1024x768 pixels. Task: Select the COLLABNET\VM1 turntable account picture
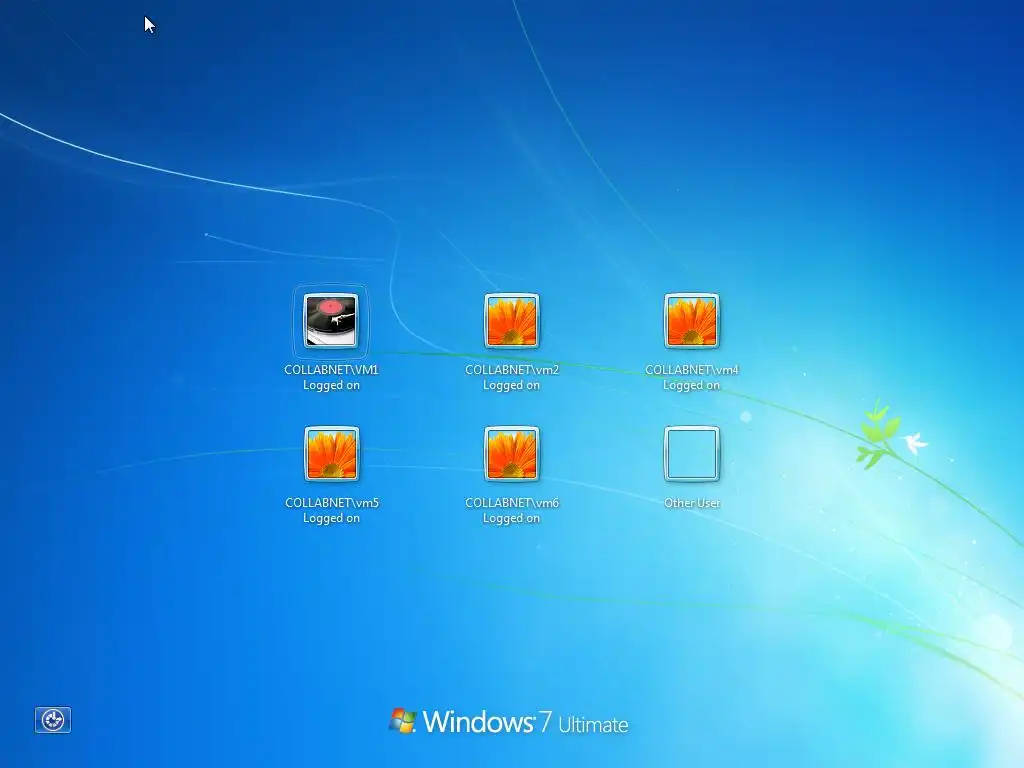(x=331, y=321)
